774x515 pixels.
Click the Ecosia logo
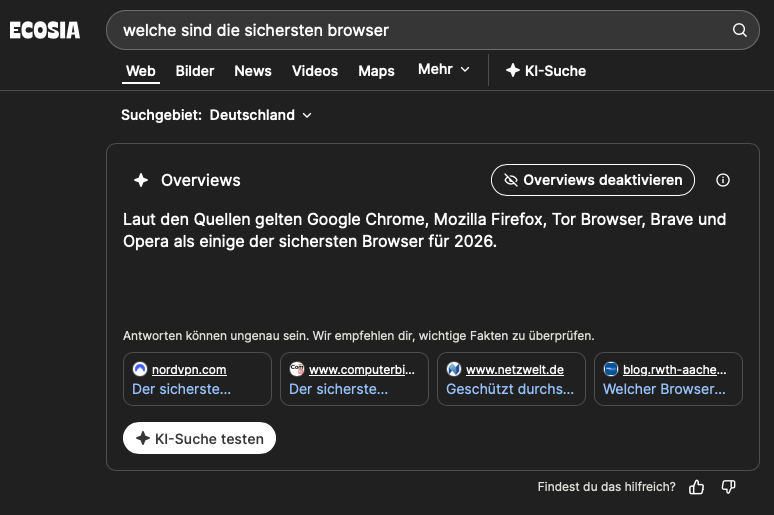click(45, 30)
